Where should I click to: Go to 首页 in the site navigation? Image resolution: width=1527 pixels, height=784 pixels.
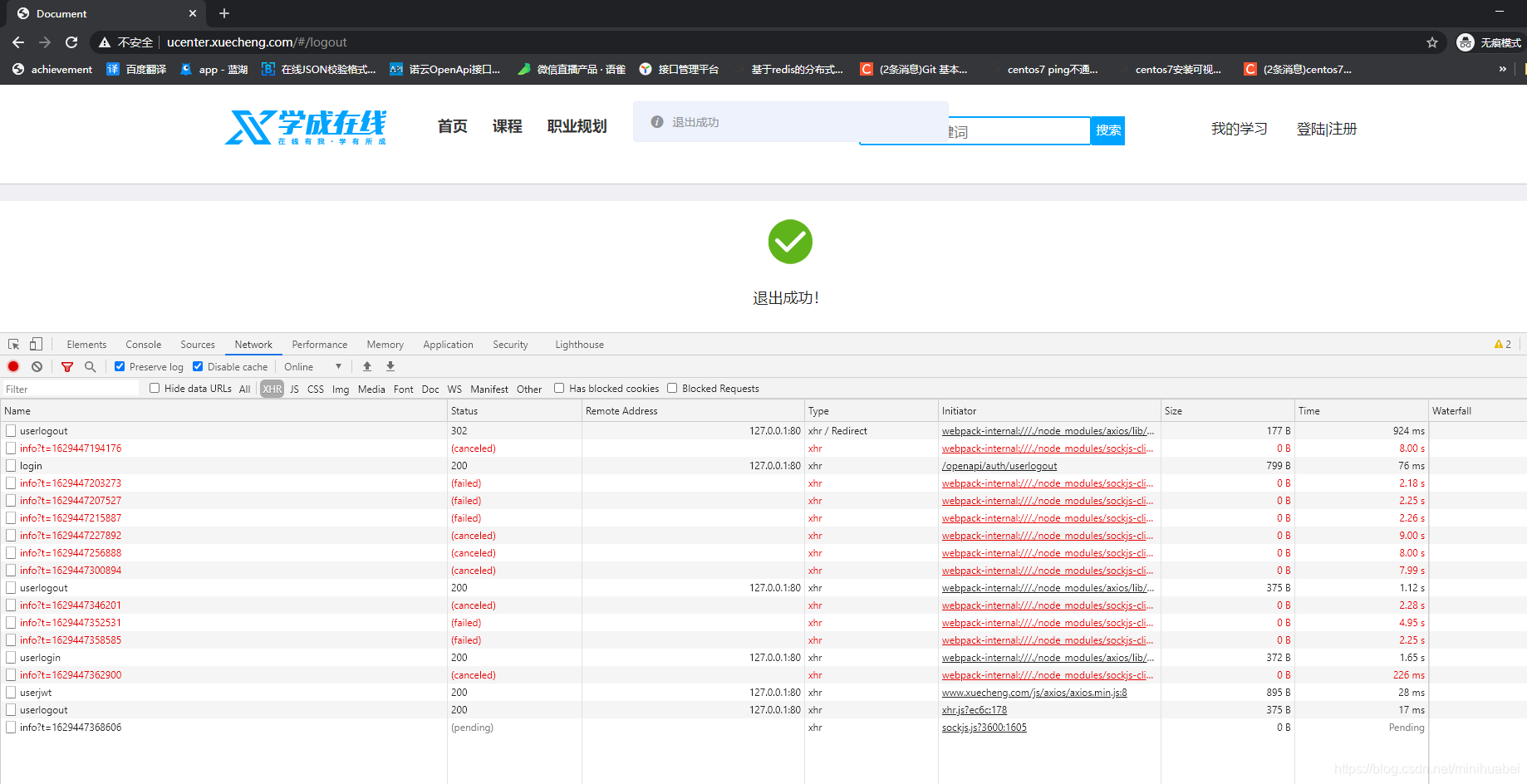pos(453,126)
